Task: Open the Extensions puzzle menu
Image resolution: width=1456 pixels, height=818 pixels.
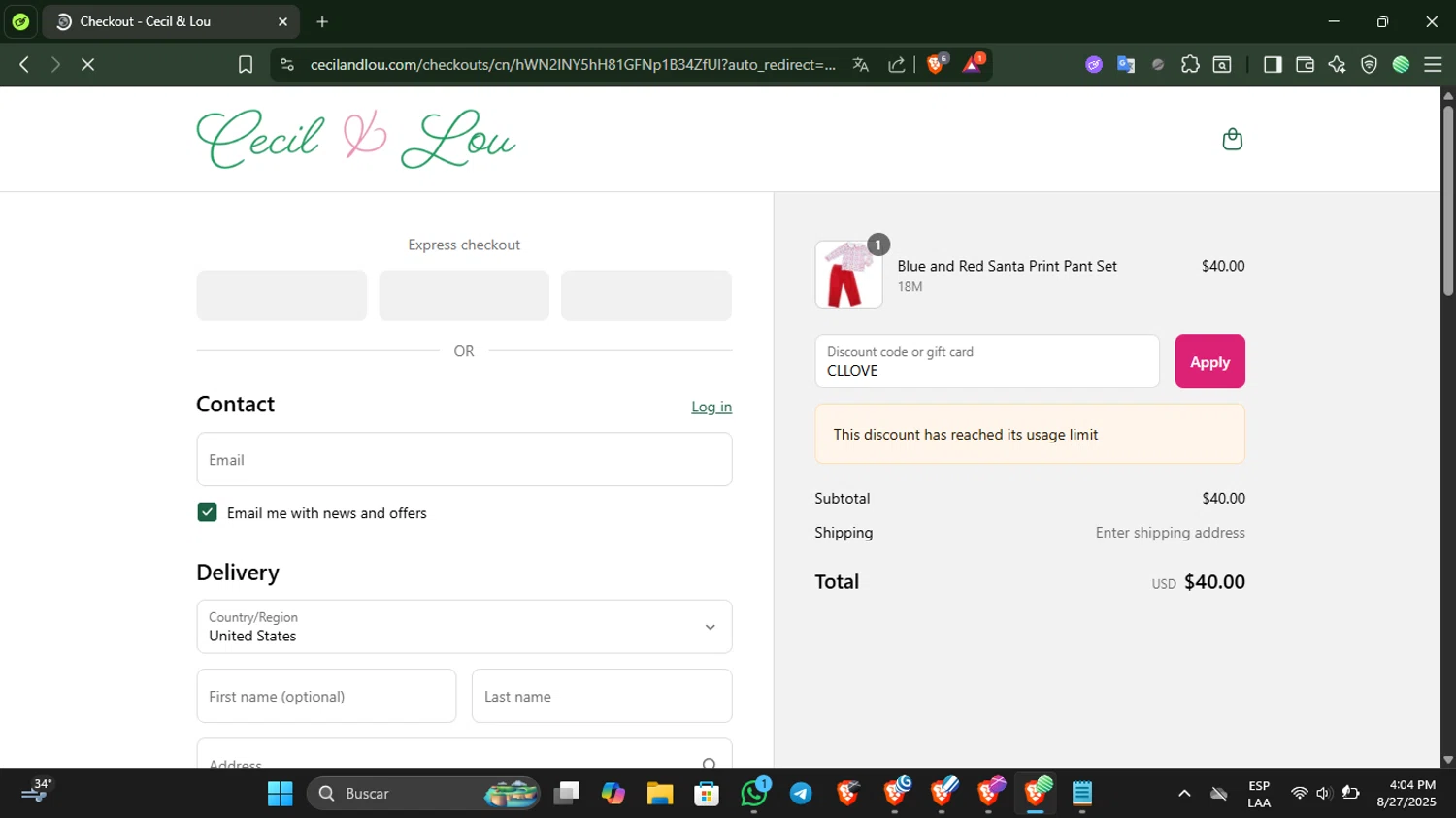Action: [x=1190, y=65]
